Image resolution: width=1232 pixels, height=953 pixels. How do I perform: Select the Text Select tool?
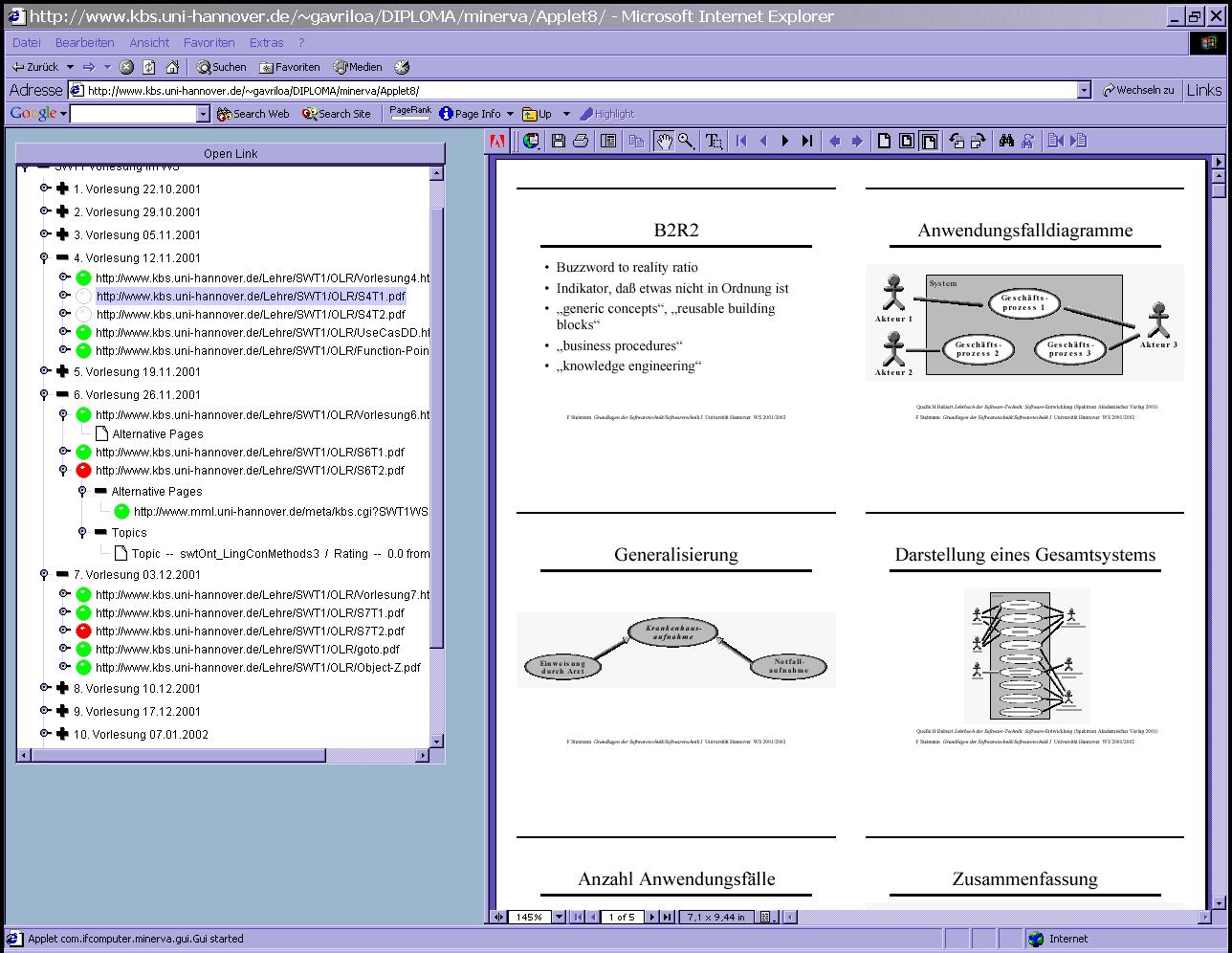point(715,141)
